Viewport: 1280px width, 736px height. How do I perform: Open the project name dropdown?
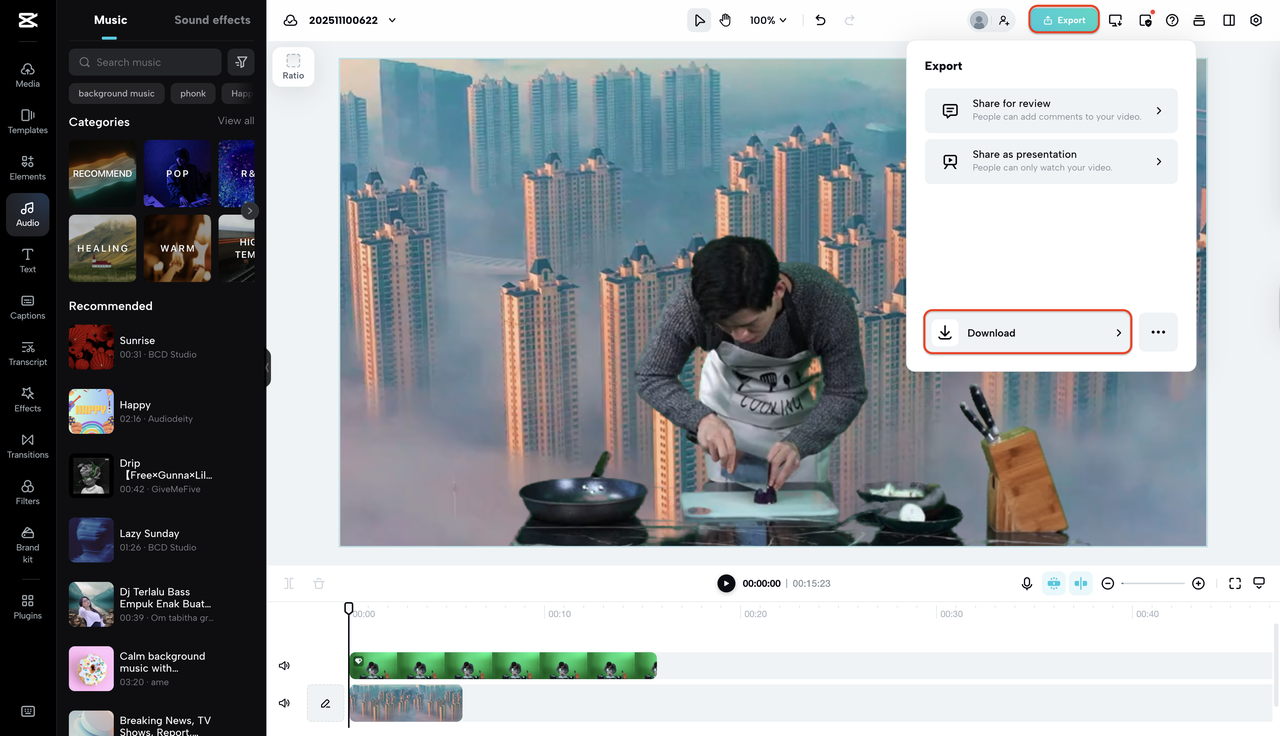391,19
